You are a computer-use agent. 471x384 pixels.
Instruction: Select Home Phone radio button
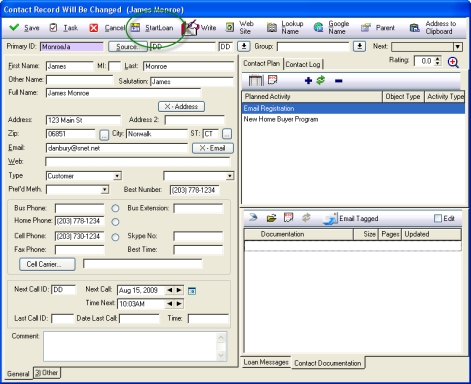point(115,222)
